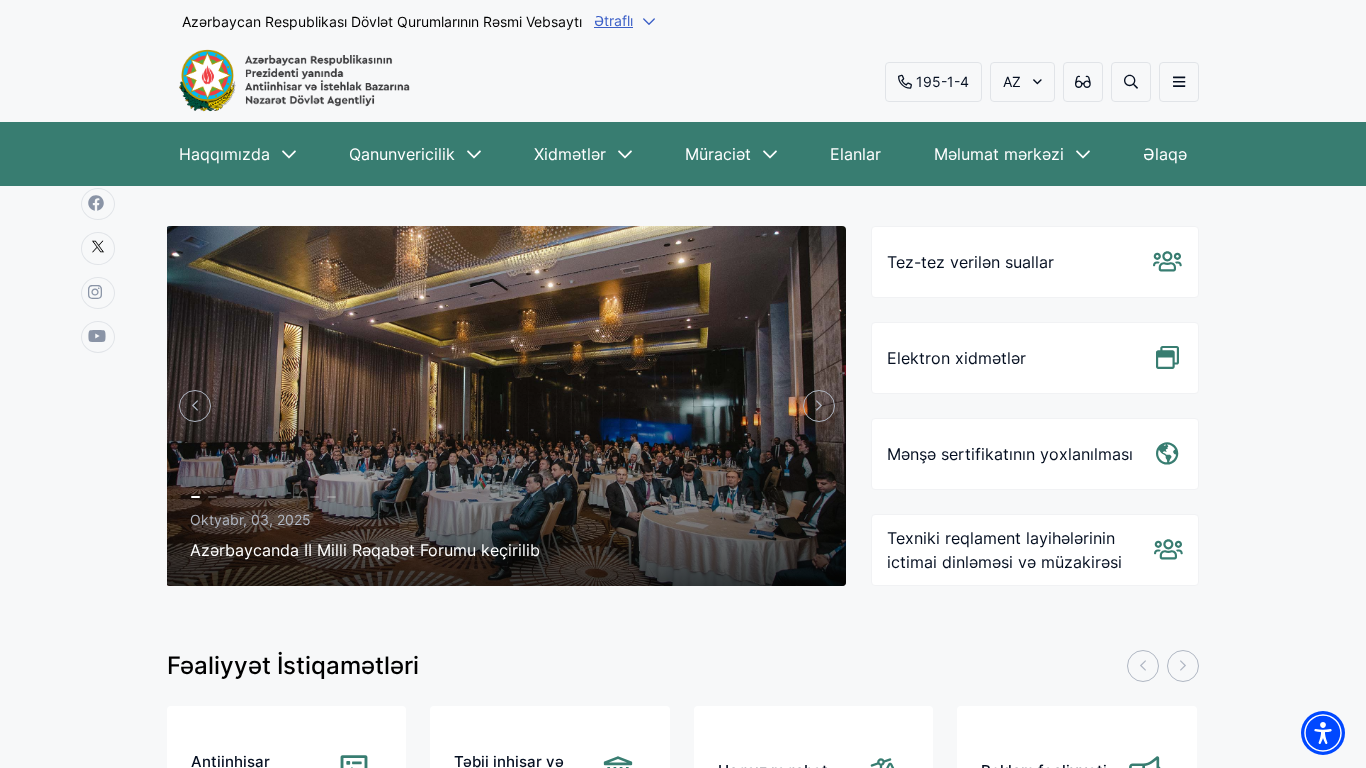Open the Əlaqə menu item
The height and width of the screenshot is (768, 1366).
coord(1164,154)
